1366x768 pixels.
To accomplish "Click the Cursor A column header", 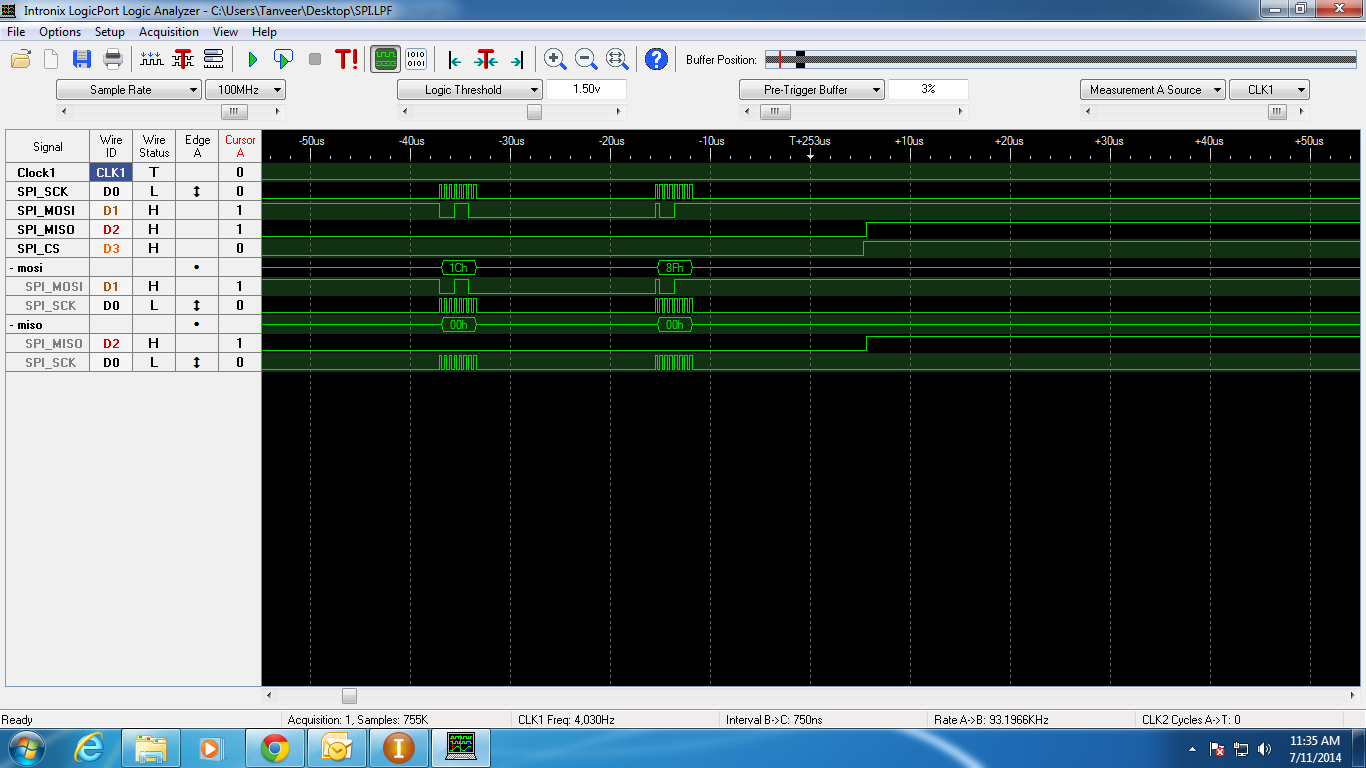I will 240,146.
